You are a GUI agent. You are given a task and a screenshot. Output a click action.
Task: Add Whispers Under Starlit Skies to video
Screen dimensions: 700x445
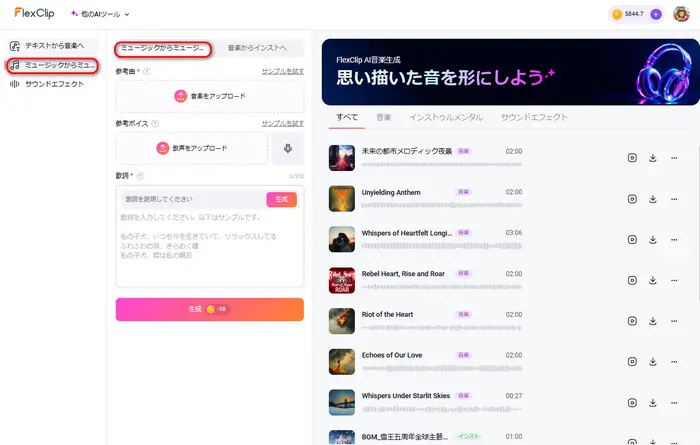pyautogui.click(x=632, y=403)
